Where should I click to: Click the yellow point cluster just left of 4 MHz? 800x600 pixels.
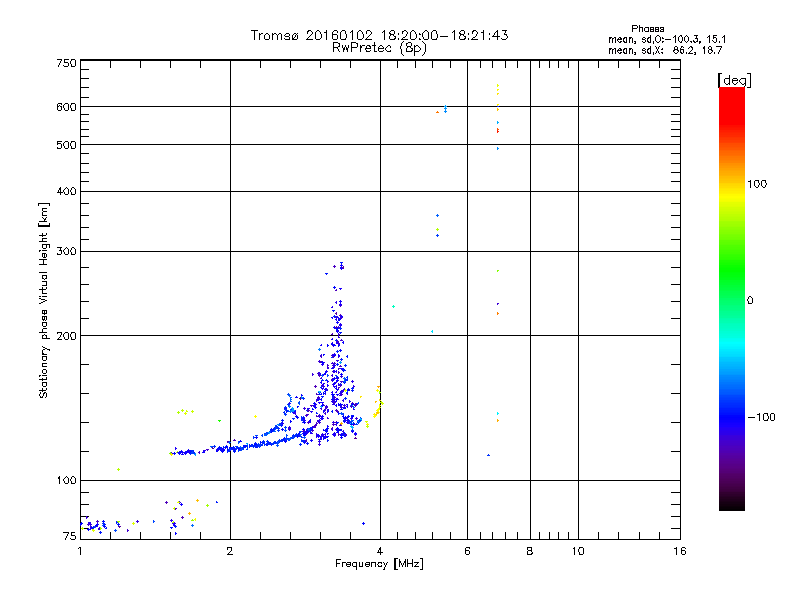(378, 404)
